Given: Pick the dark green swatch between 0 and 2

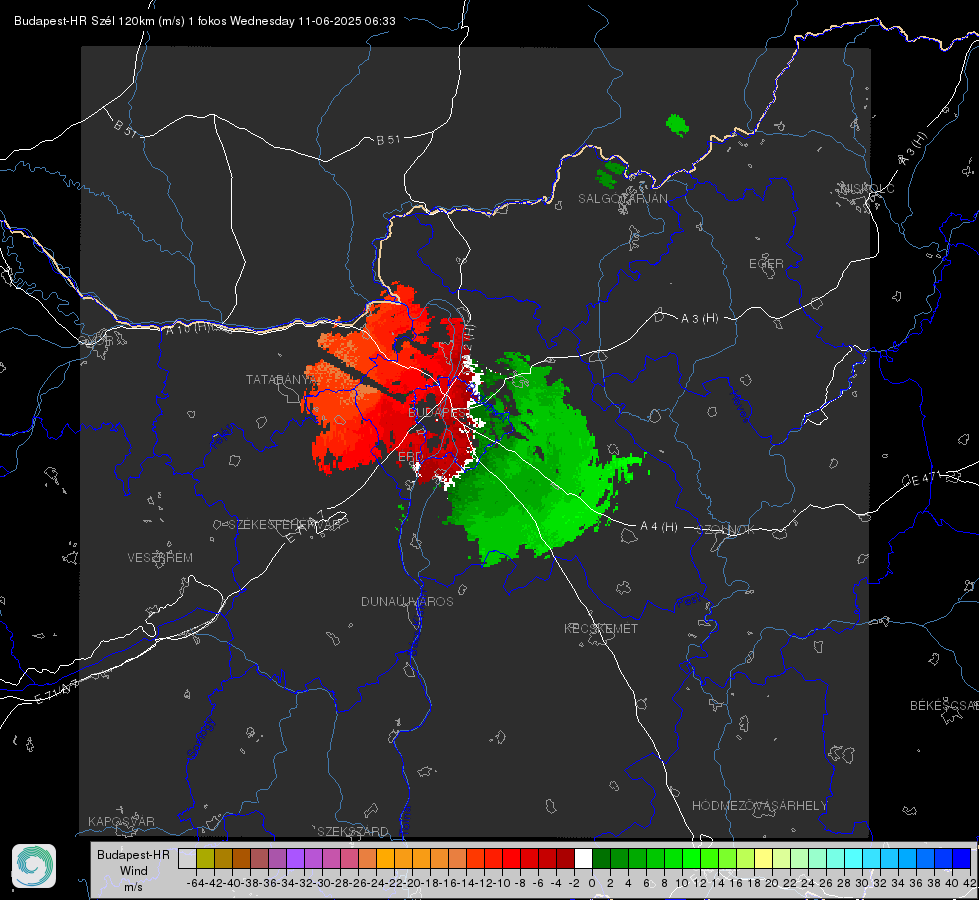Looking at the screenshot, I should coord(601,858).
